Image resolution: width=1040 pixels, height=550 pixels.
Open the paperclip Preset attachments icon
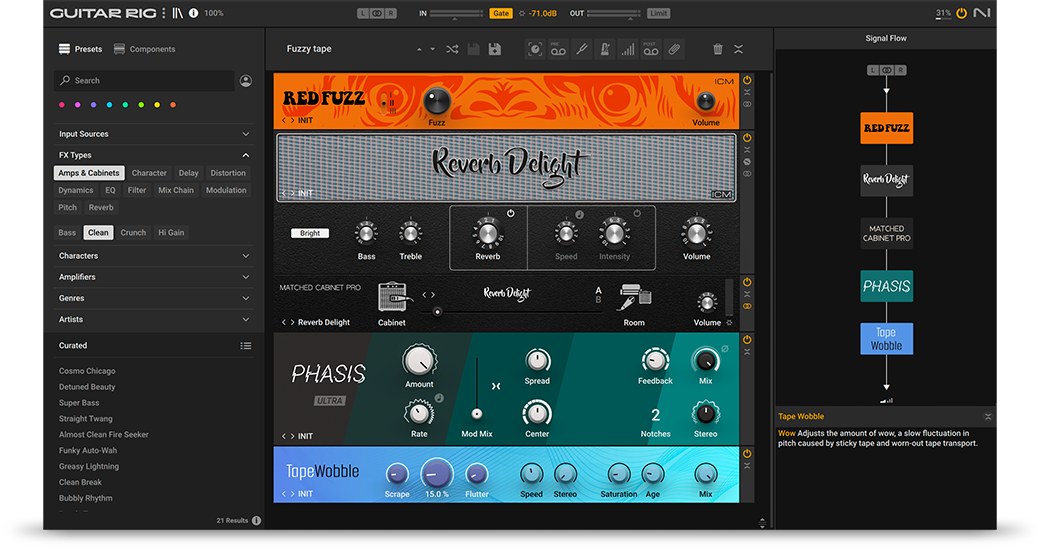click(674, 49)
